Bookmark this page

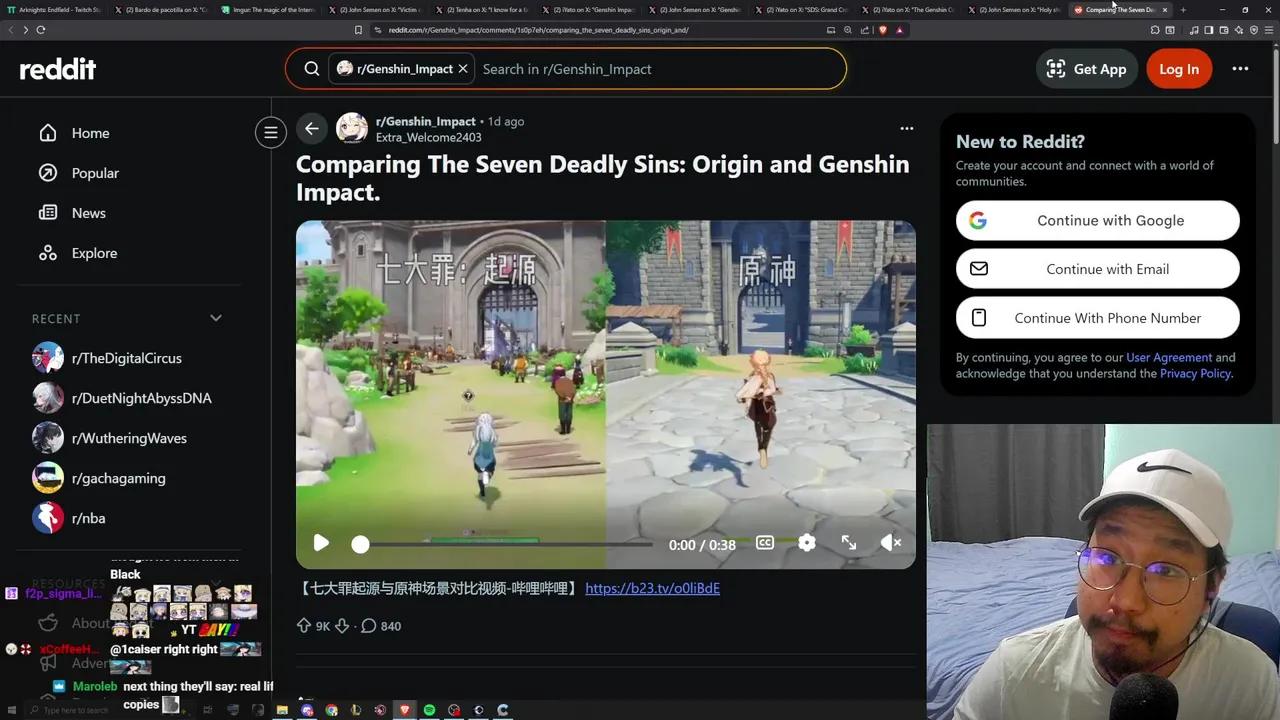(359, 30)
